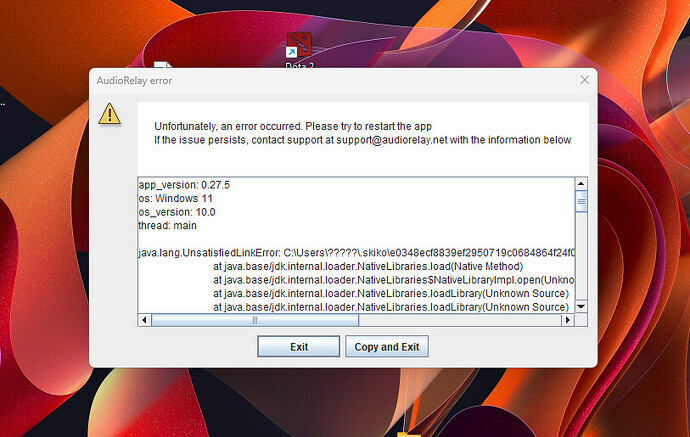Click the horizontal scrollbar left arrow
This screenshot has height=437, width=690.
(x=144, y=320)
